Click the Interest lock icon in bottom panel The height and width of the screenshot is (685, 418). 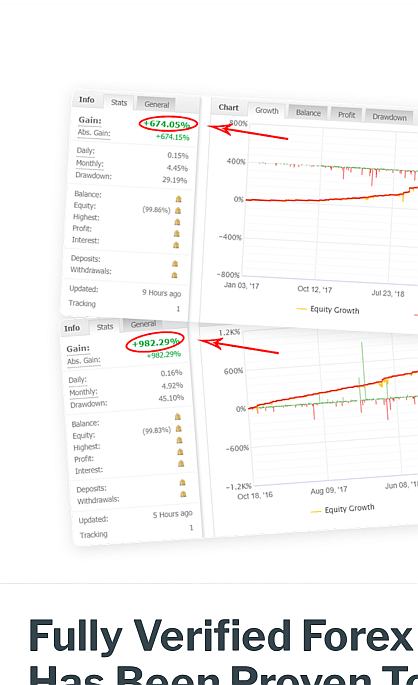tap(181, 464)
